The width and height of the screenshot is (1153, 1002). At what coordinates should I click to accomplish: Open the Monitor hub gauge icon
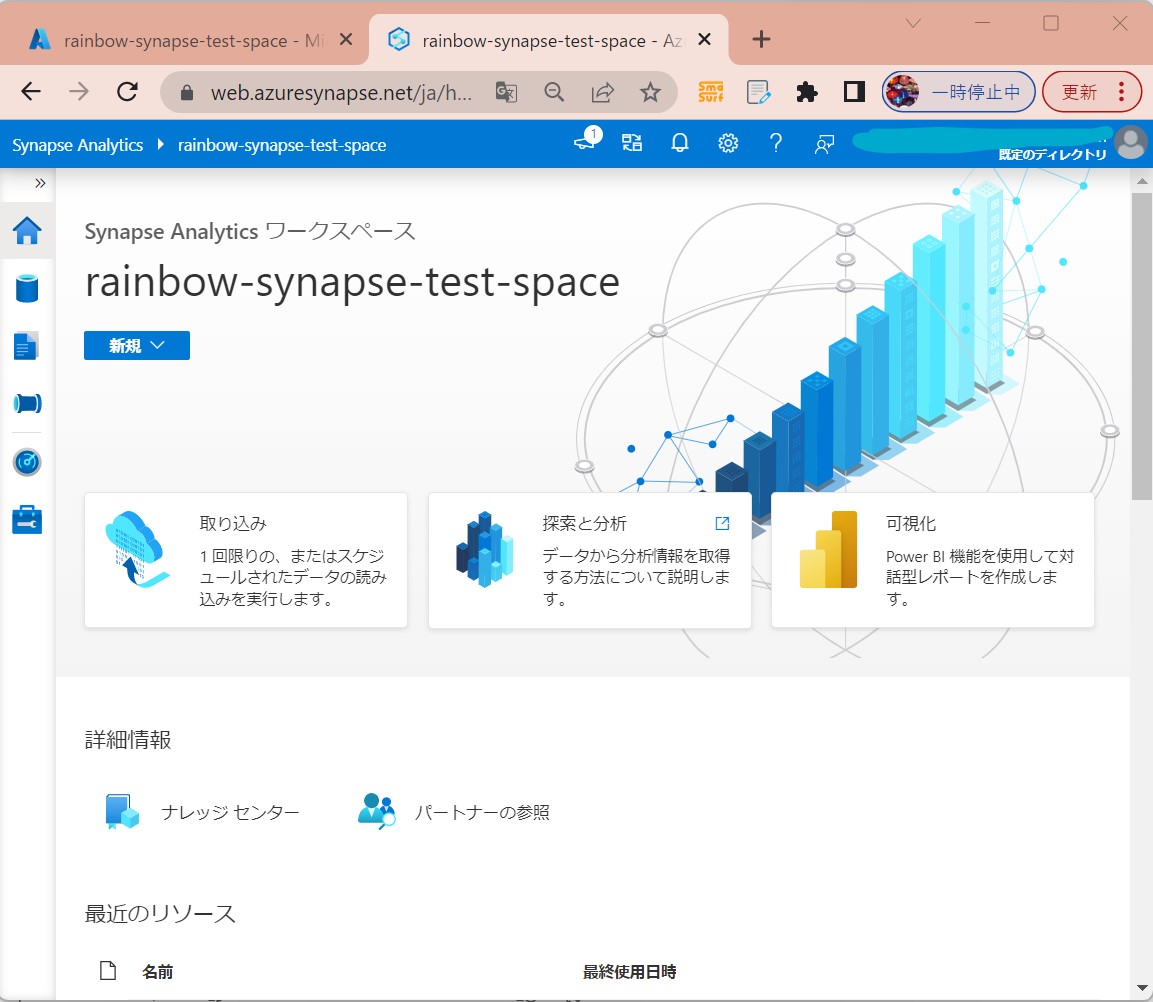tap(27, 462)
